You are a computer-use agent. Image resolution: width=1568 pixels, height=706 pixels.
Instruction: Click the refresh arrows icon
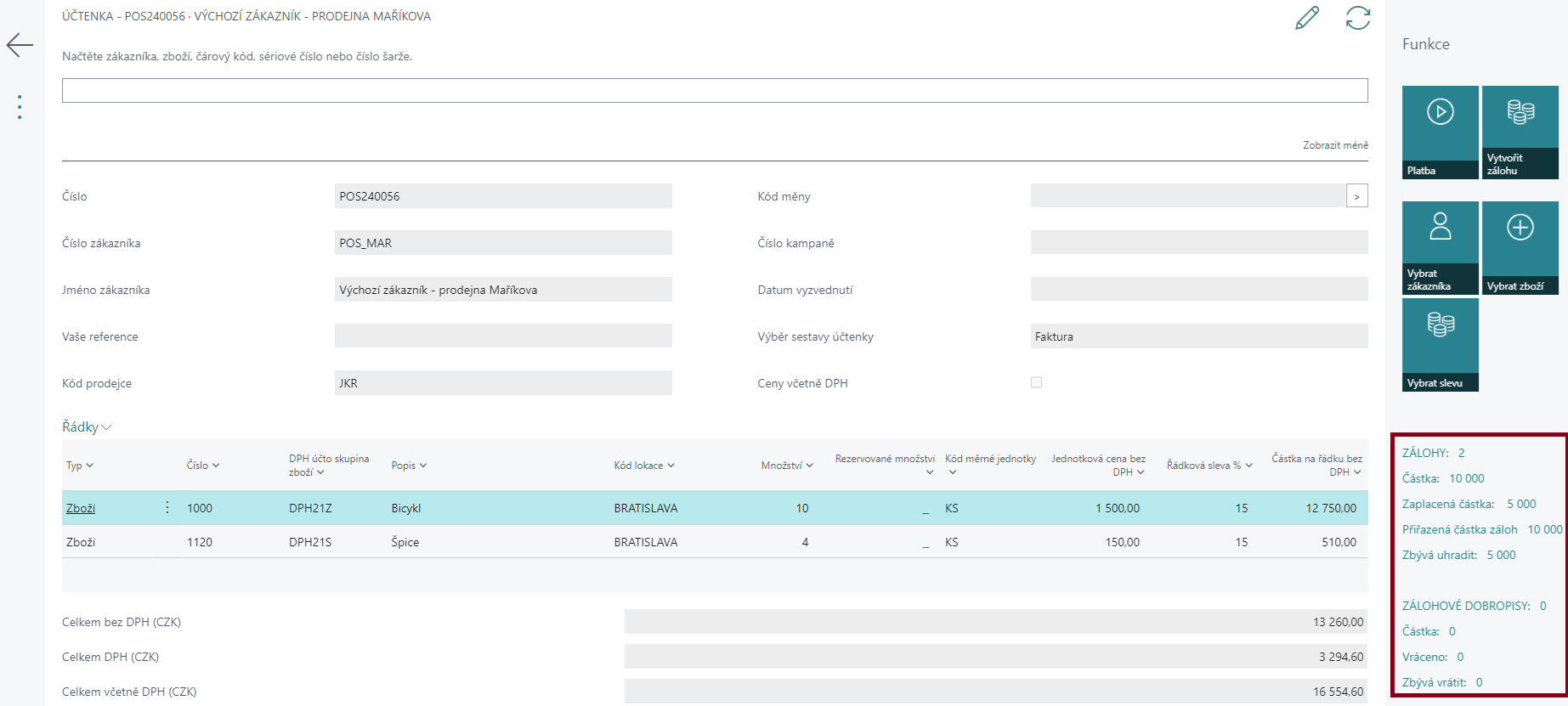click(x=1358, y=18)
